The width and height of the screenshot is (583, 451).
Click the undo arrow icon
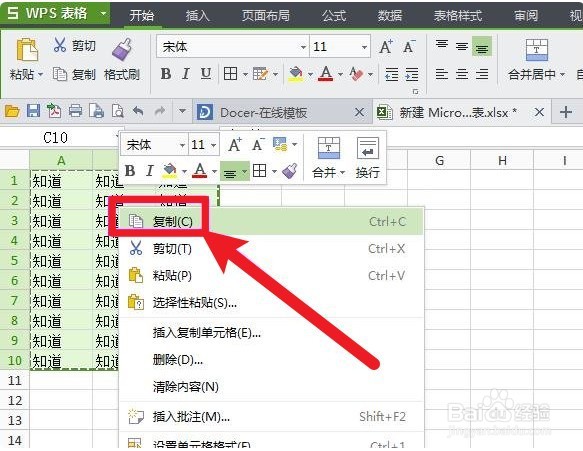pyautogui.click(x=138, y=111)
